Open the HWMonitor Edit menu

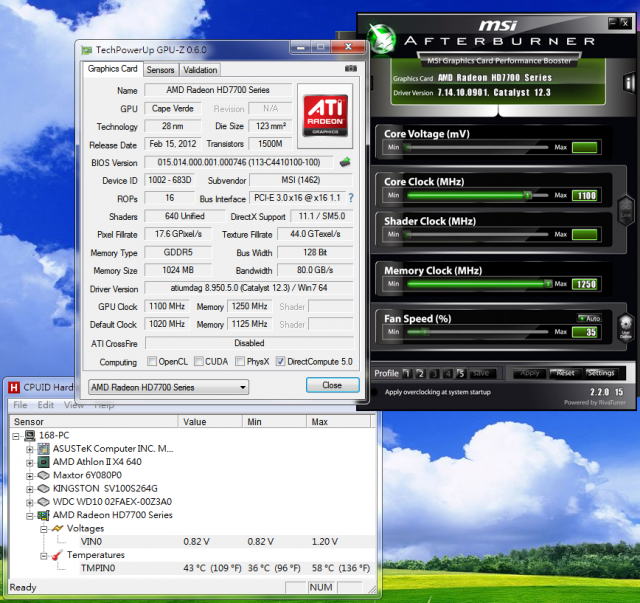coord(45,405)
